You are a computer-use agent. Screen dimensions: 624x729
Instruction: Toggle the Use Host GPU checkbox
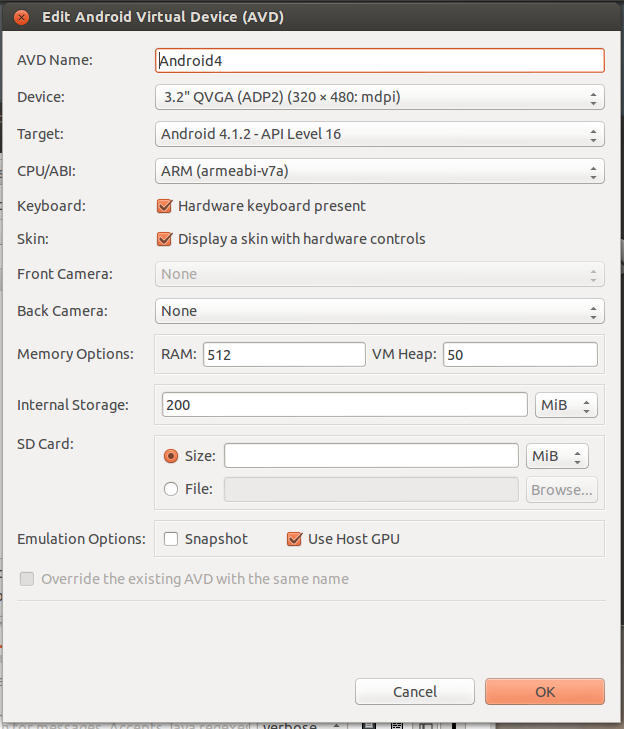coord(295,539)
